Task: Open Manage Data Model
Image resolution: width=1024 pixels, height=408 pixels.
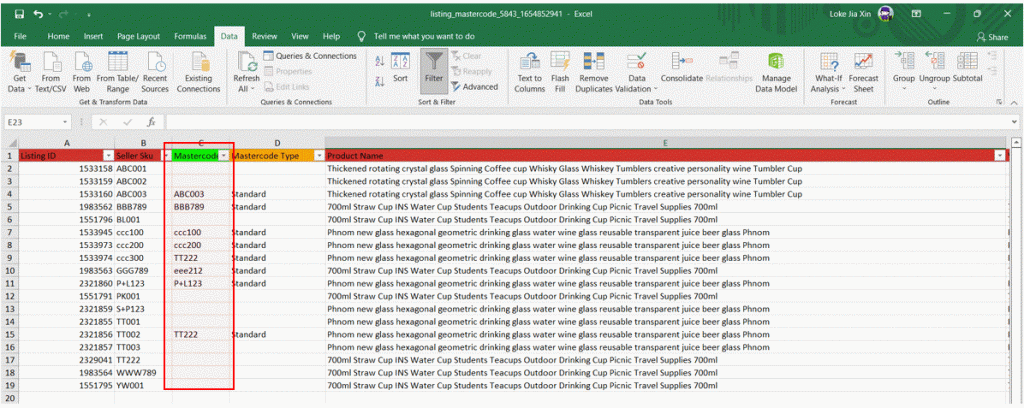Action: pos(776,72)
